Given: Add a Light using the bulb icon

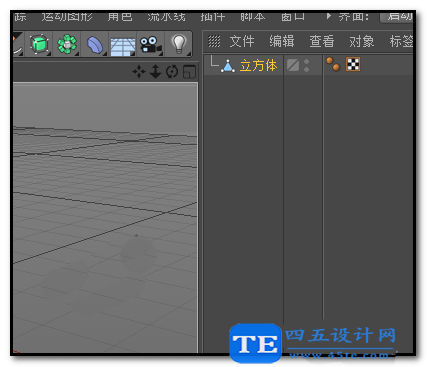Looking at the screenshot, I should click(x=179, y=44).
